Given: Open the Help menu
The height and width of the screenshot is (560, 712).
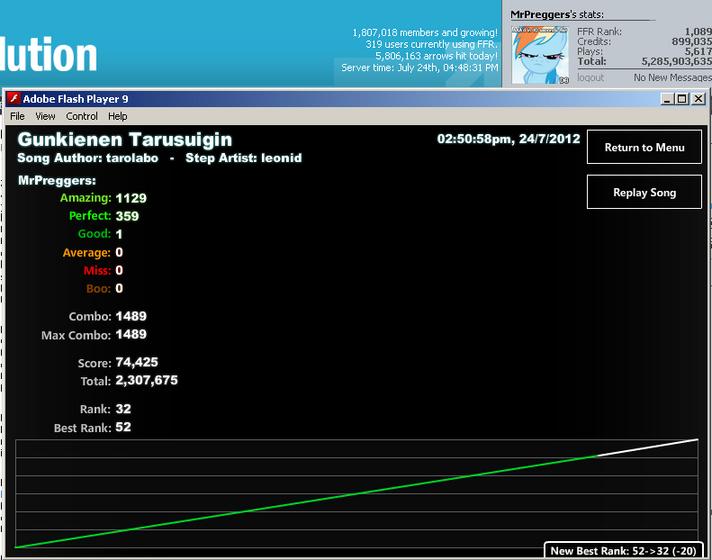Looking at the screenshot, I should click(x=118, y=116).
